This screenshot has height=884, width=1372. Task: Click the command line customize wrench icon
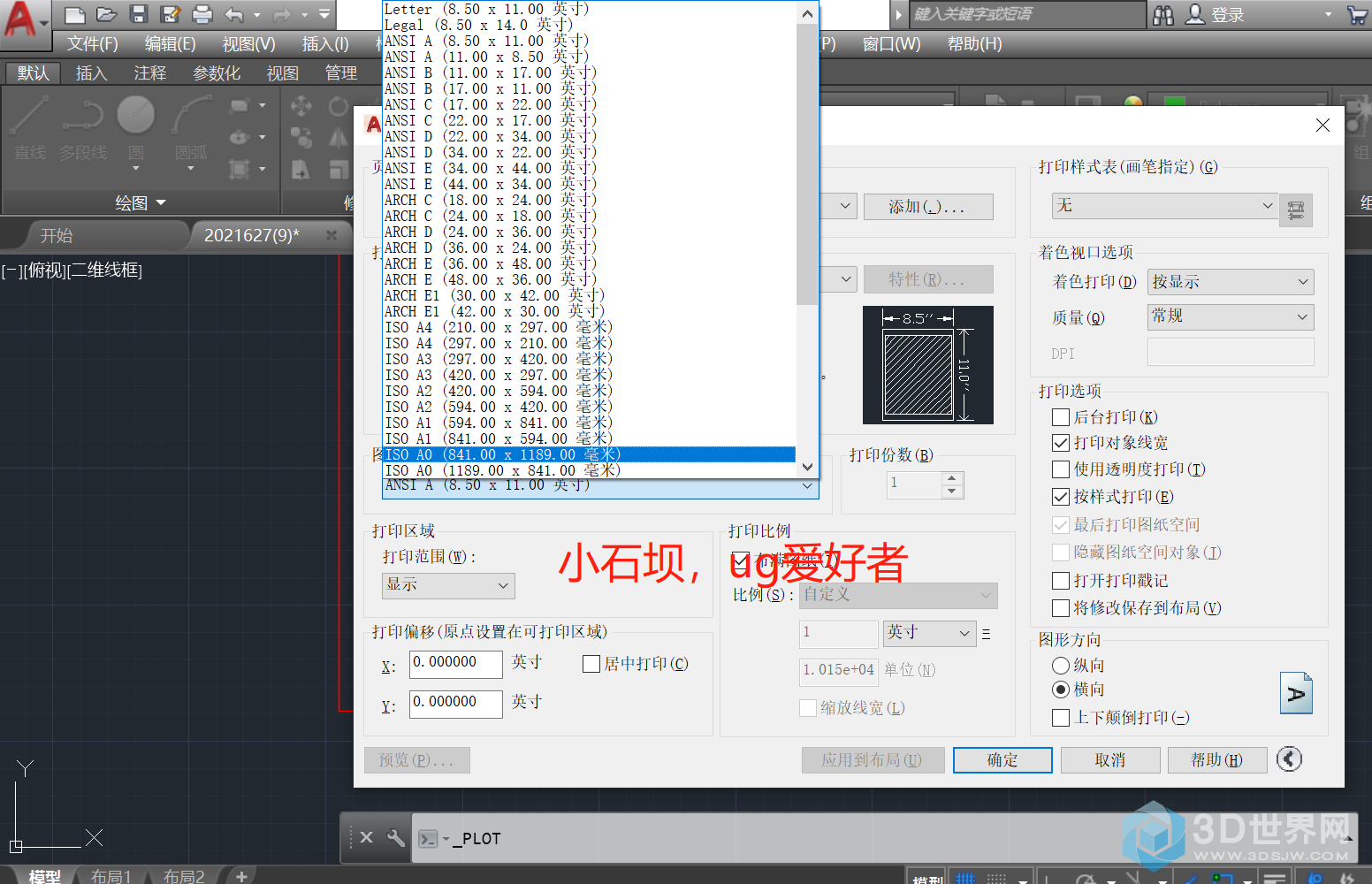coord(396,837)
